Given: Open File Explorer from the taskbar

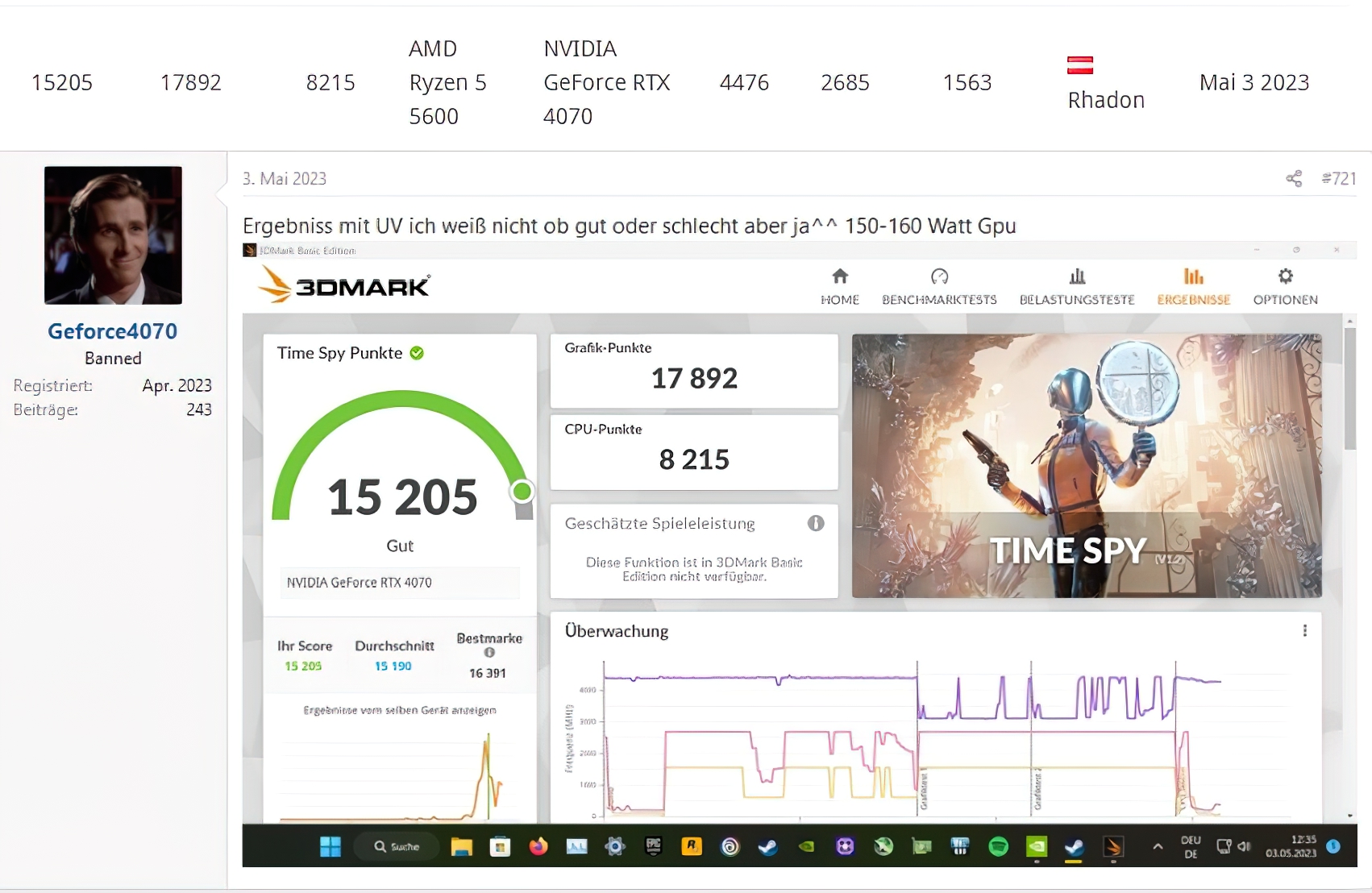Looking at the screenshot, I should click(461, 846).
